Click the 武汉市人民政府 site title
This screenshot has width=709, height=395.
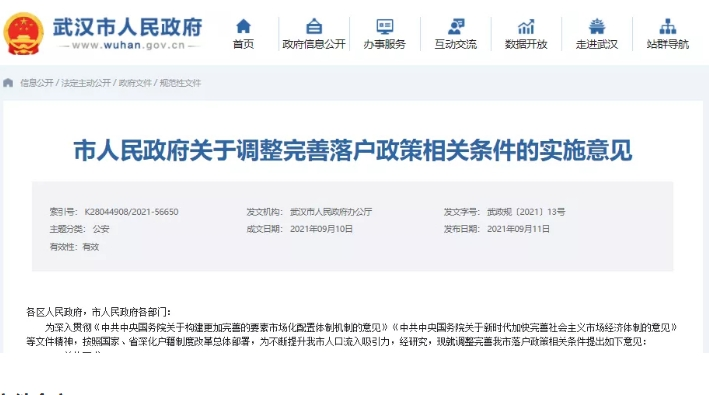tap(128, 27)
